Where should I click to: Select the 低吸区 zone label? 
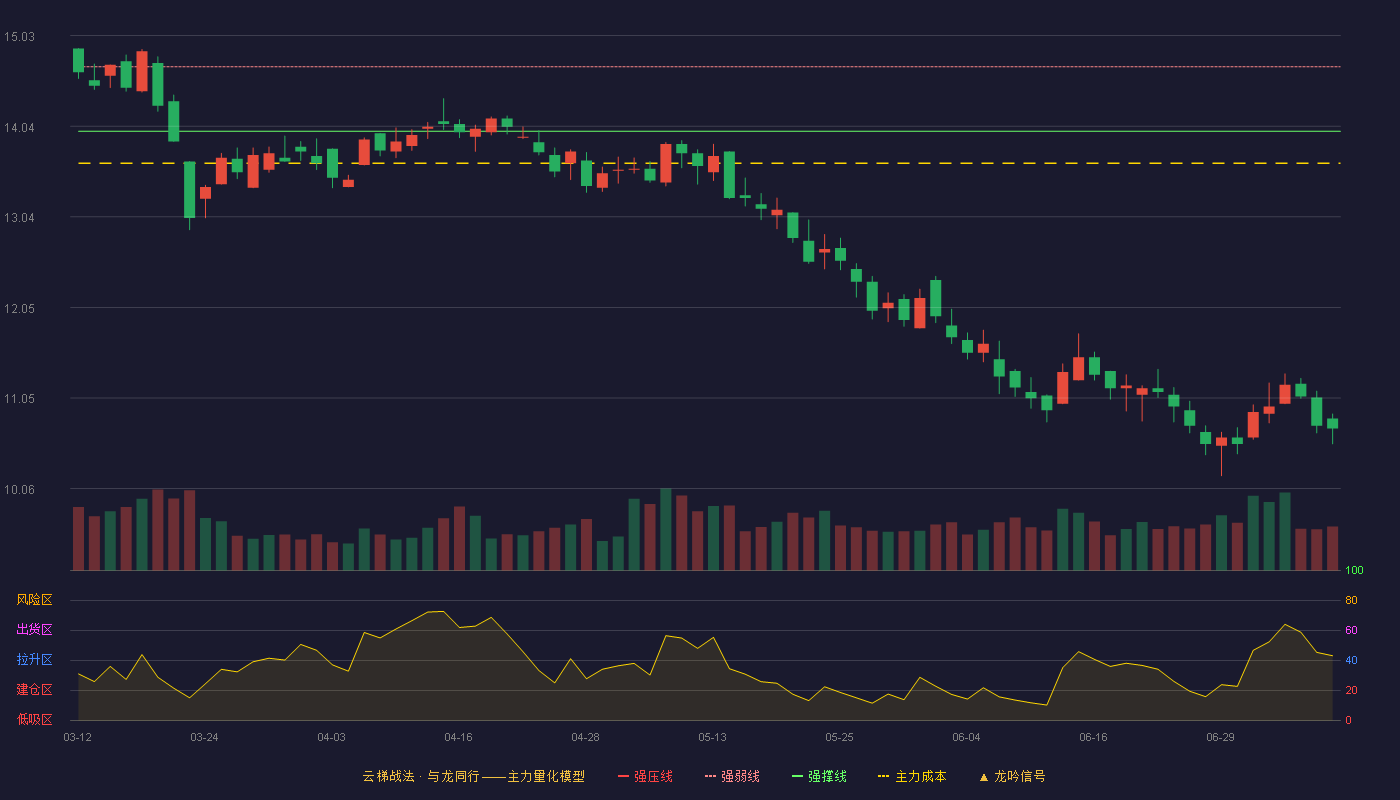[x=34, y=719]
